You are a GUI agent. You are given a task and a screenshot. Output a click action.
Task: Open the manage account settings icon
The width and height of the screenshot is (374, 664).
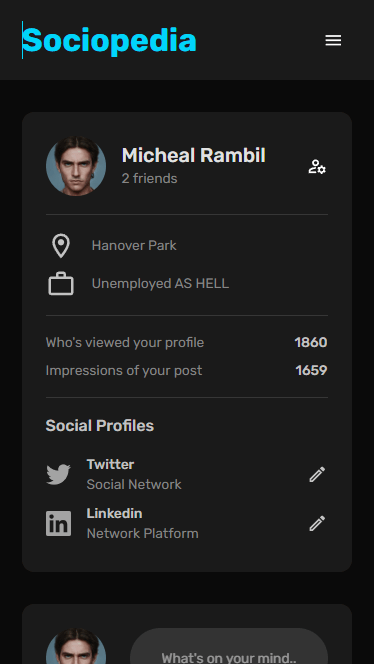[x=317, y=167]
